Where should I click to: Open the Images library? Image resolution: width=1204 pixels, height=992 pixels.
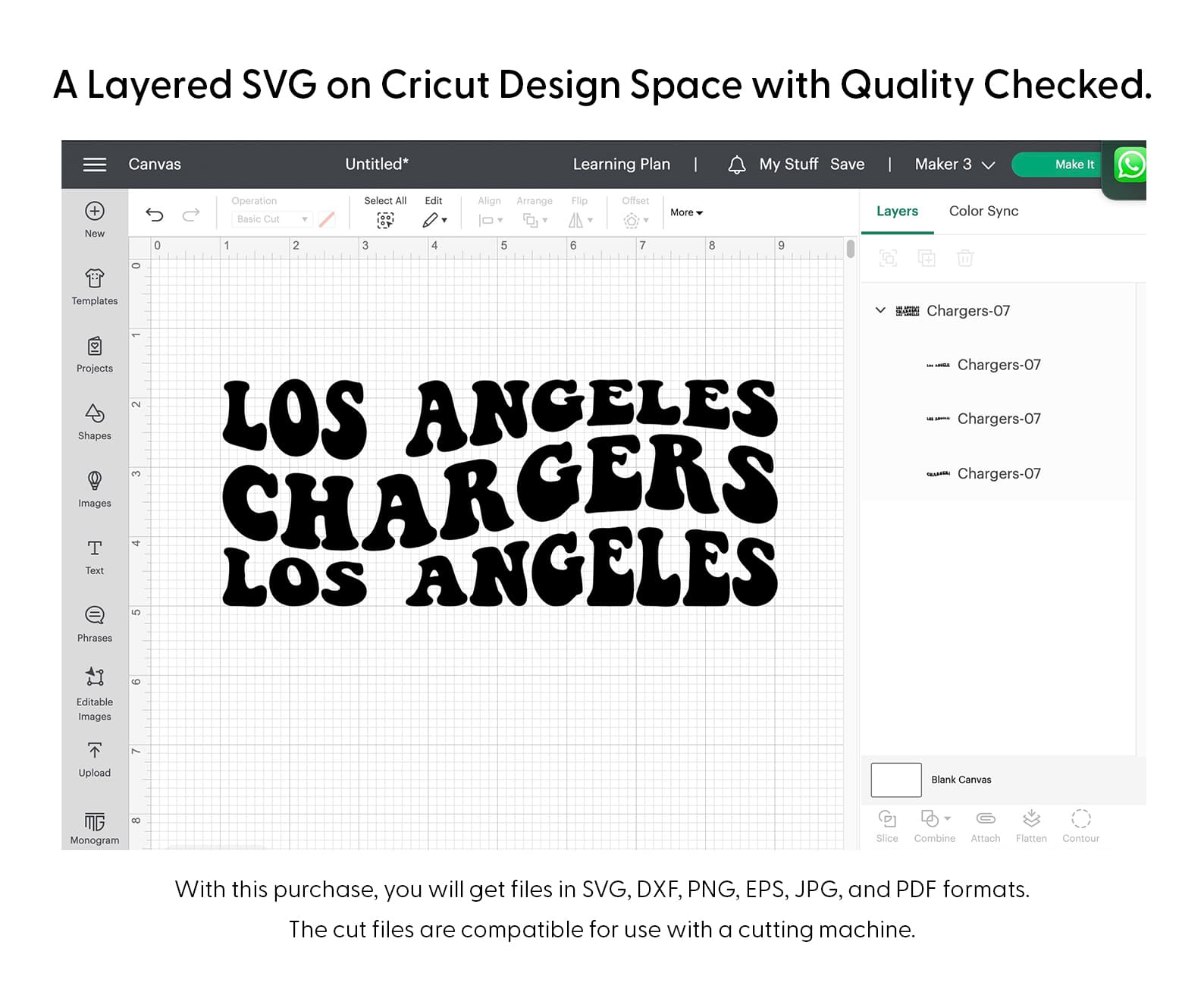coord(95,489)
